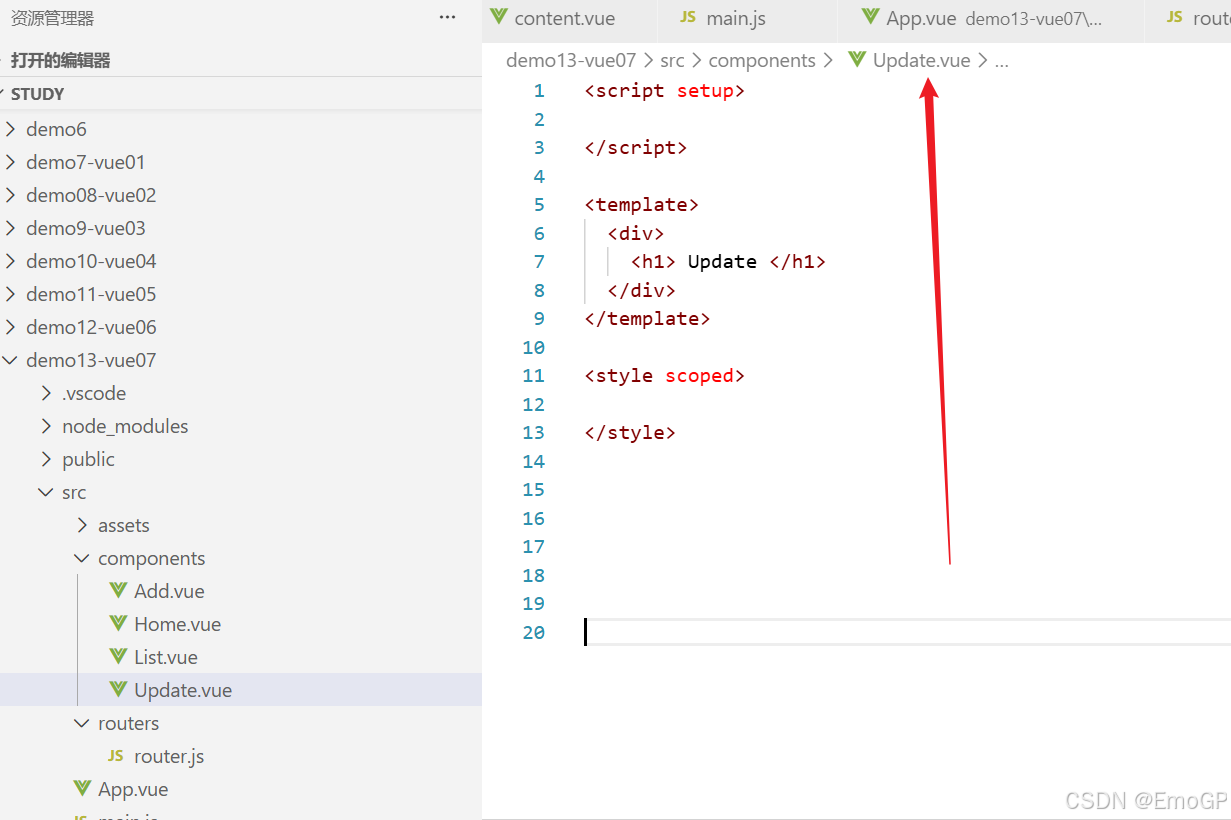Open App.vue in the explorer tree
The height and width of the screenshot is (820, 1231).
tap(133, 789)
